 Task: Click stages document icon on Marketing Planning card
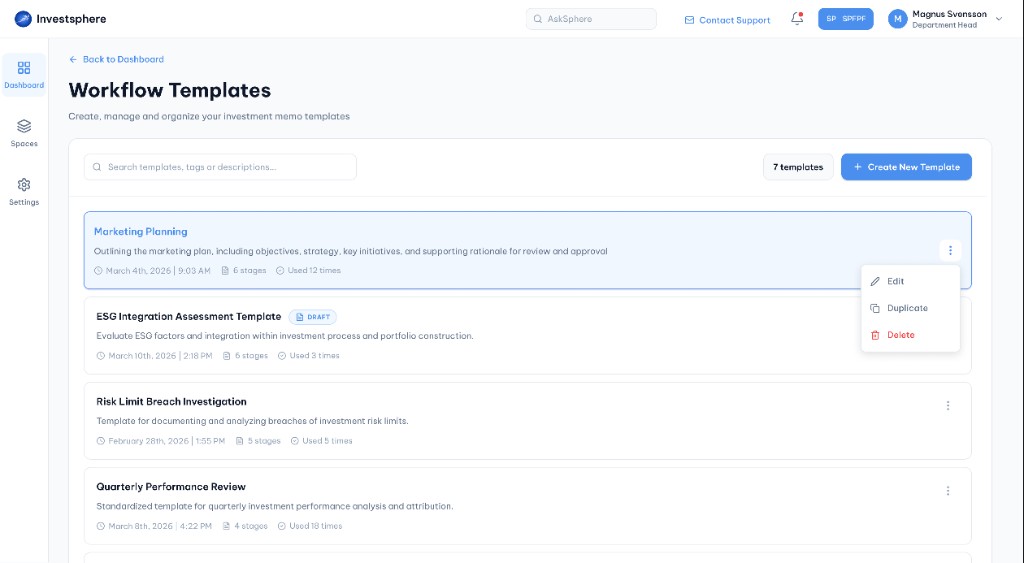[225, 270]
